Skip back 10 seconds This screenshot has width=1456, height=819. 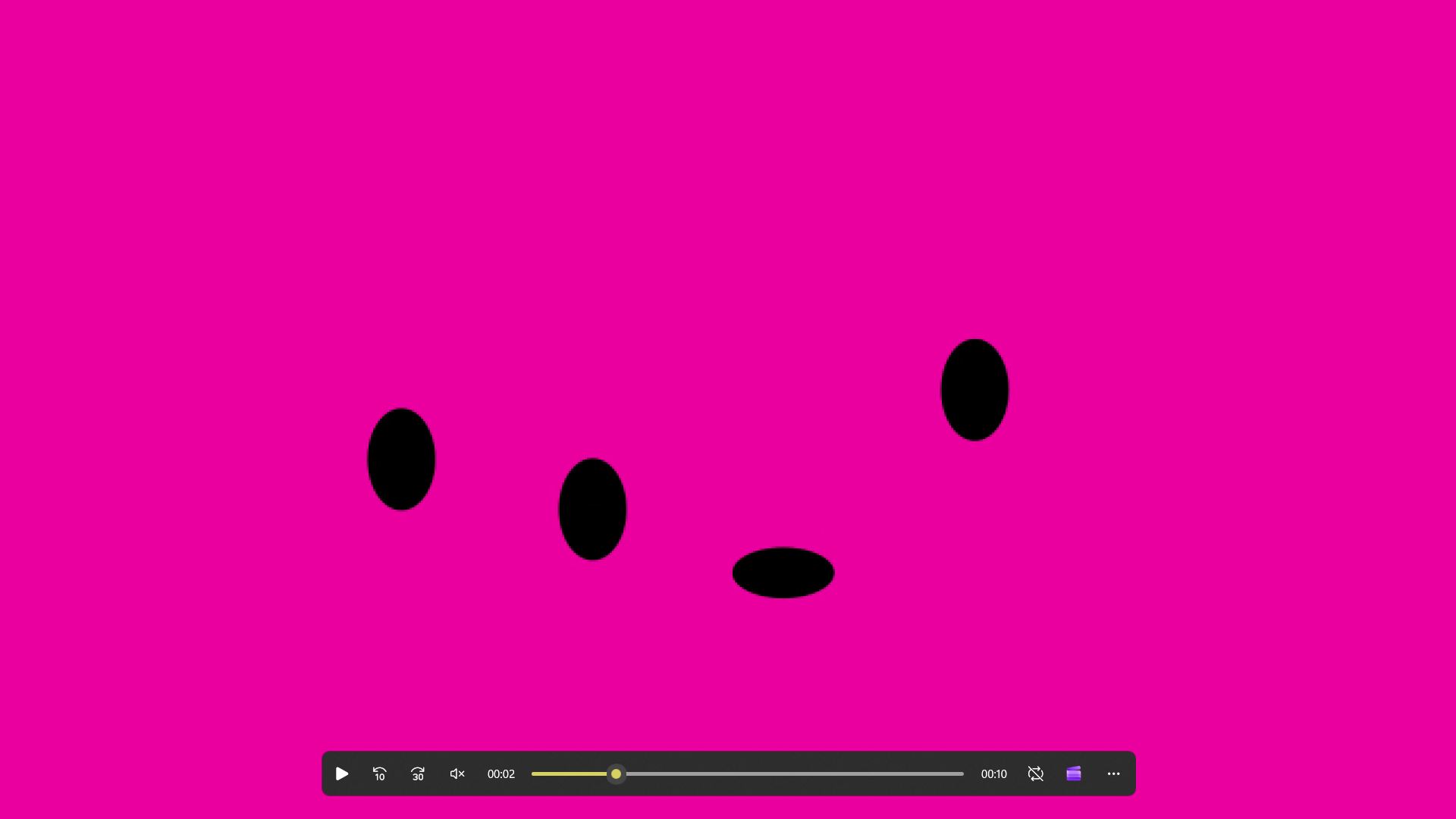click(x=380, y=773)
